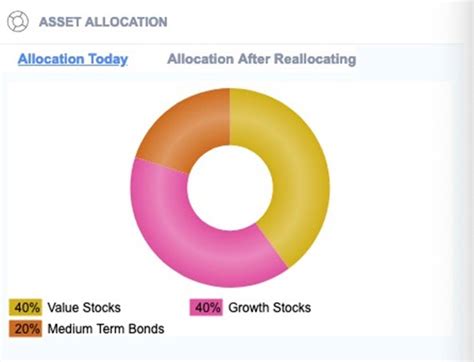Image resolution: width=474 pixels, height=362 pixels.
Task: Click the Growth Stocks legend label
Action: coord(269,307)
